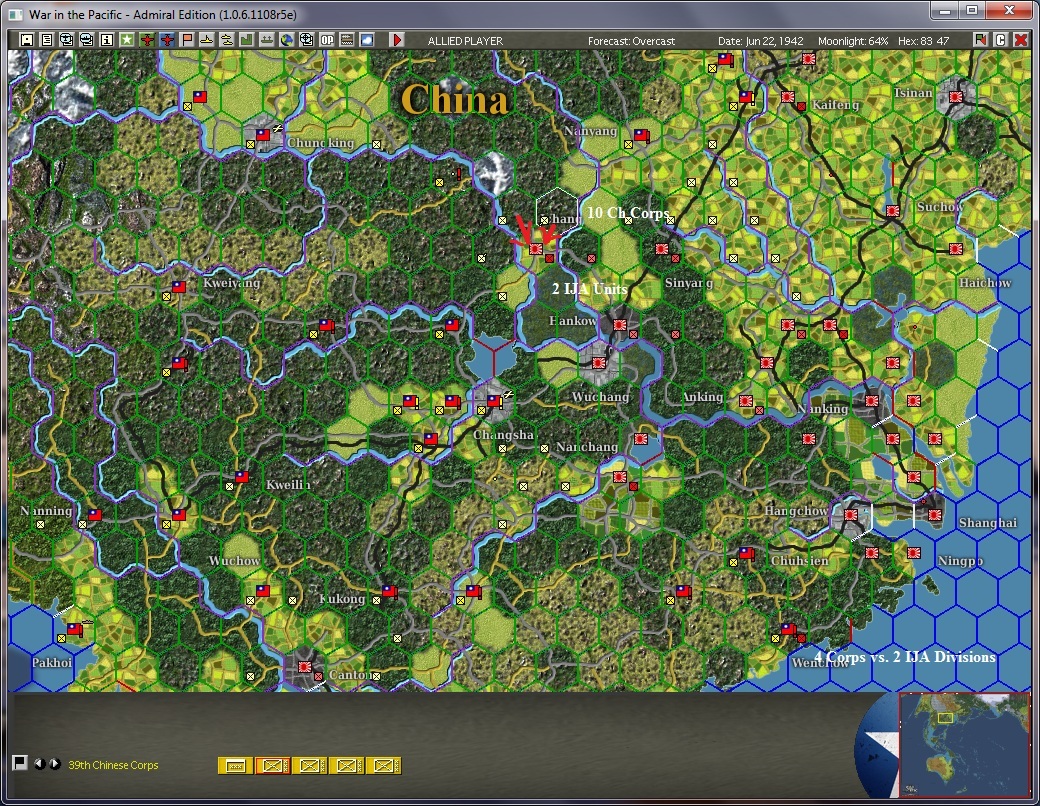Click the crosshair target toolbar icon
This screenshot has width=1040, height=806.
306,40
